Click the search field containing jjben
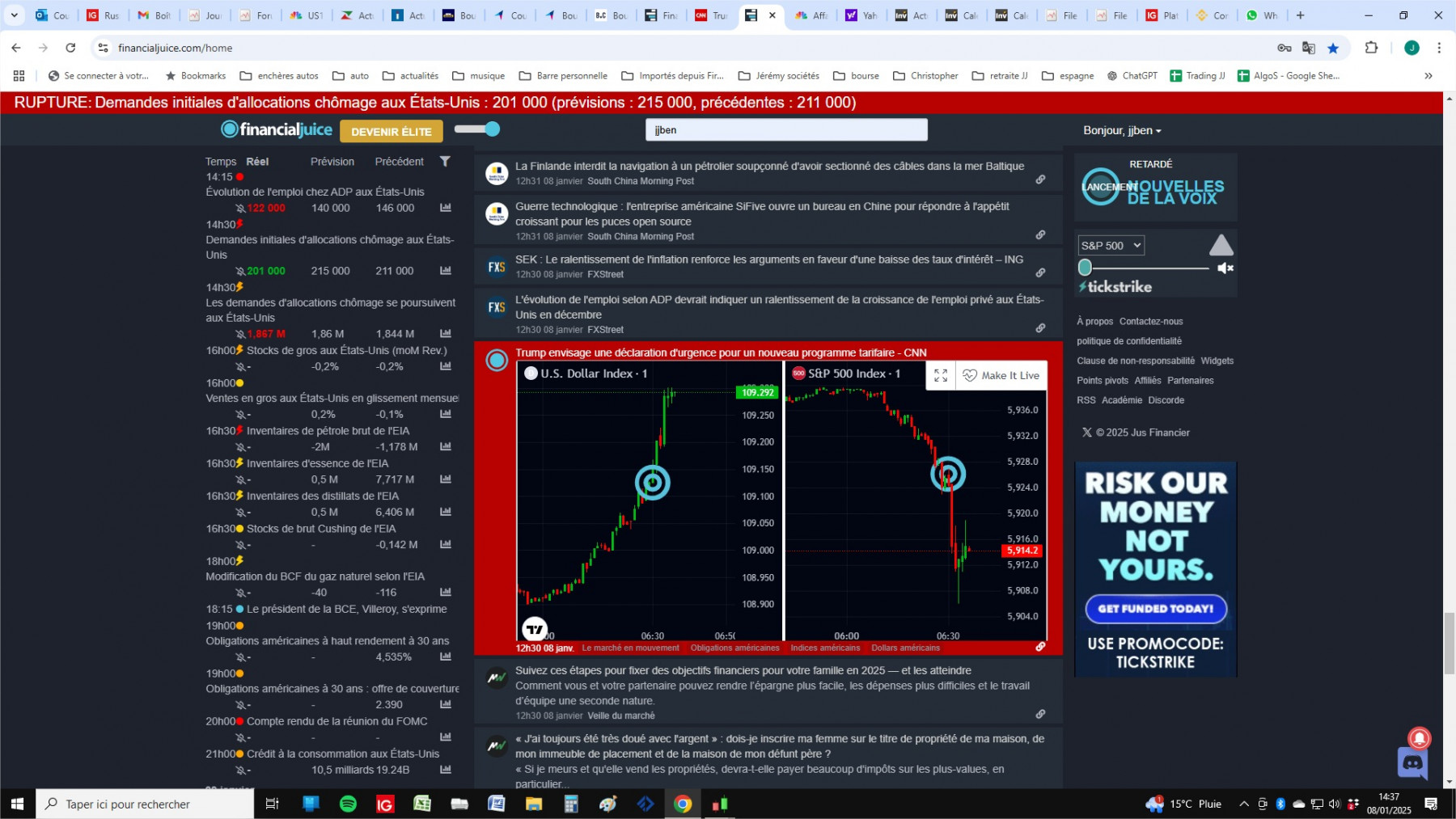1456x819 pixels. click(x=786, y=129)
